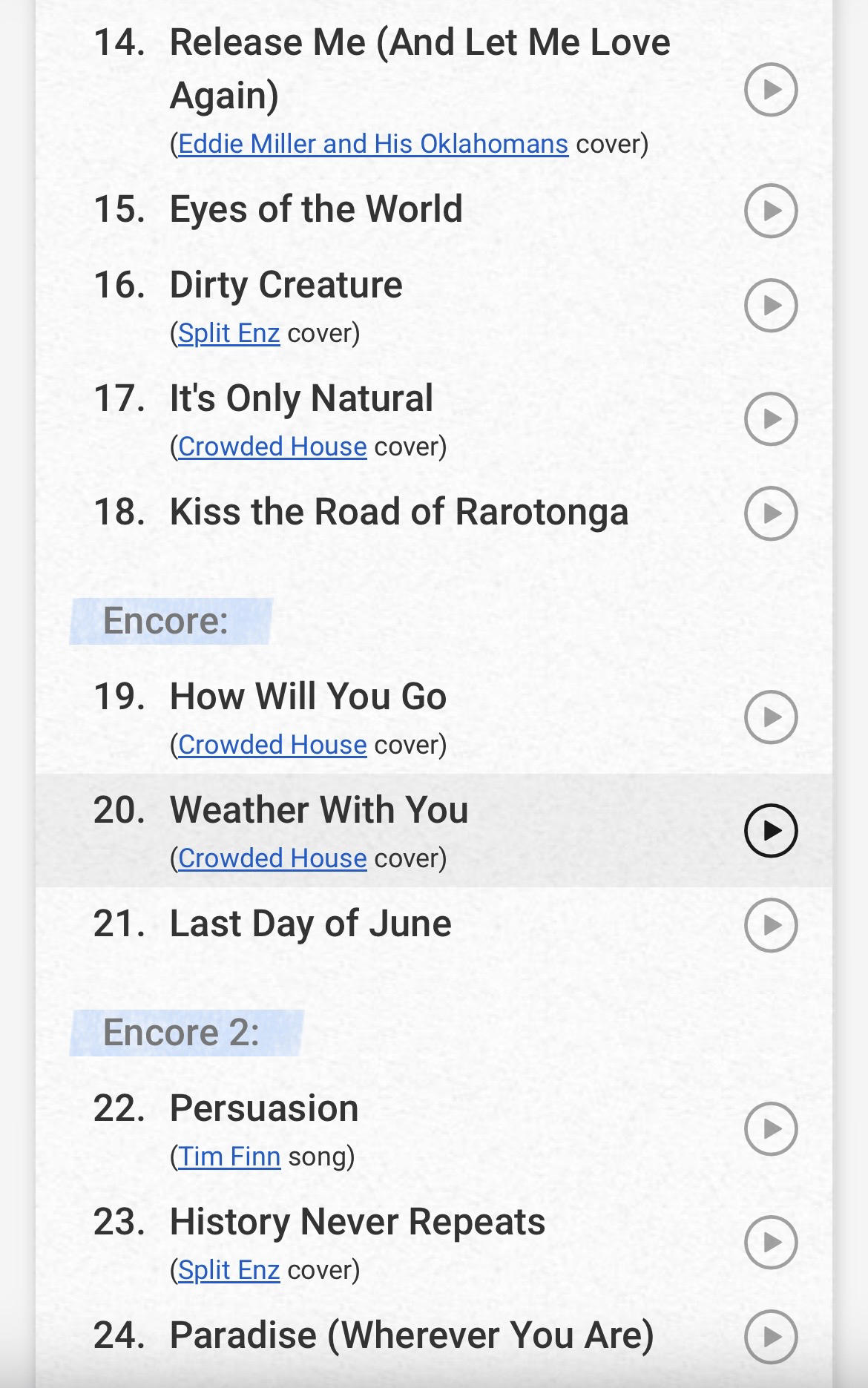
Task: Play Kiss the Road of Rarotonga
Action: tap(771, 513)
